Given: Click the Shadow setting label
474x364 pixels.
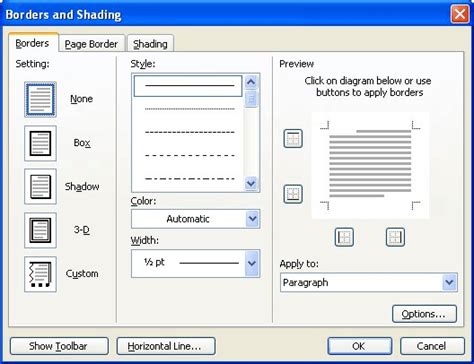Looking at the screenshot, I should click(x=82, y=186).
